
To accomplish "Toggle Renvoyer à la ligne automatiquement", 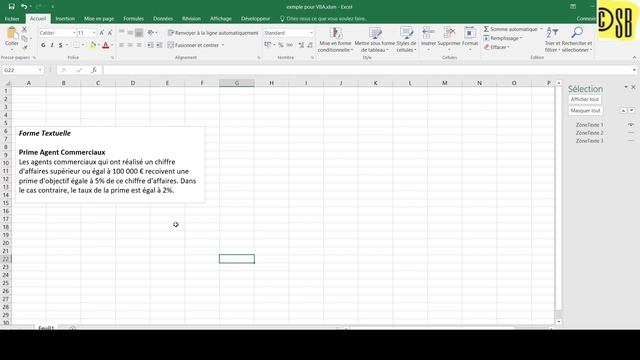I will point(213,33).
